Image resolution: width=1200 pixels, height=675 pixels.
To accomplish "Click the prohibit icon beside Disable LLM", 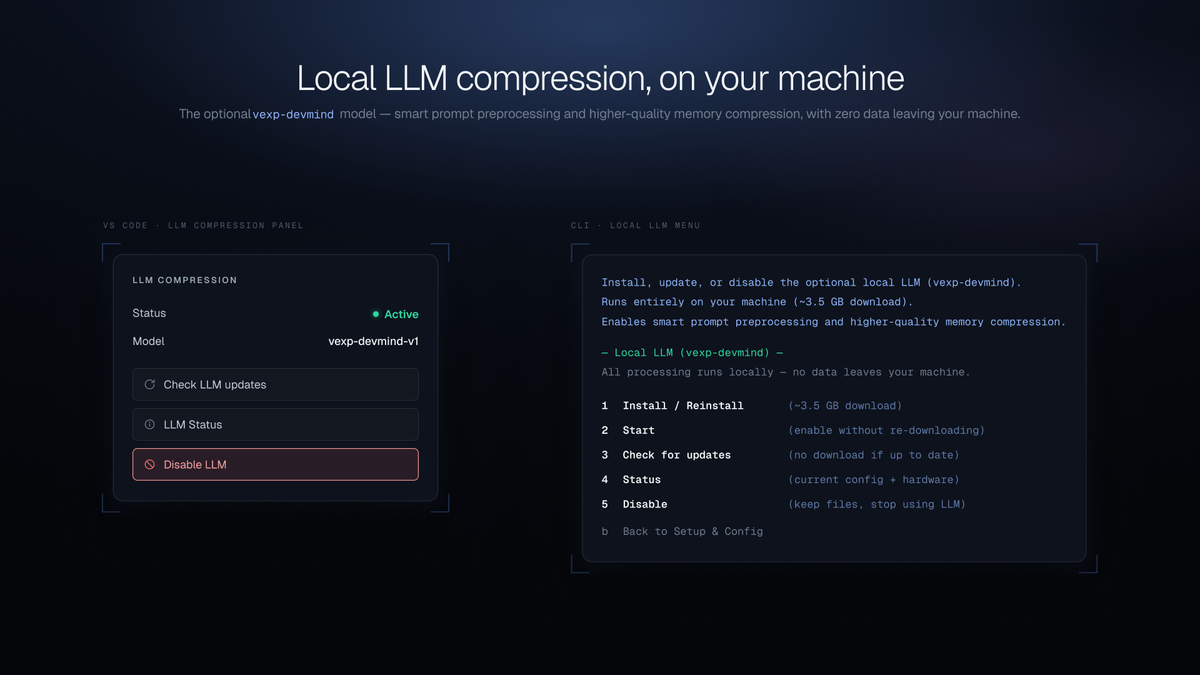I will pos(150,465).
